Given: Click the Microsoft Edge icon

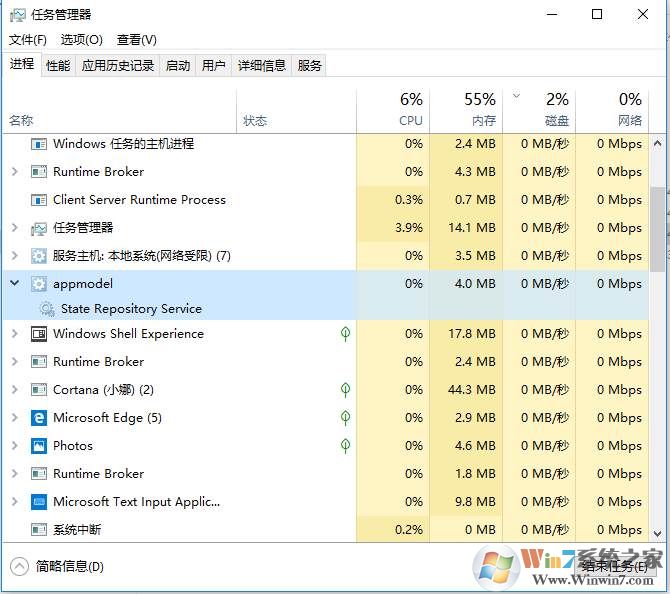Looking at the screenshot, I should coord(39,418).
